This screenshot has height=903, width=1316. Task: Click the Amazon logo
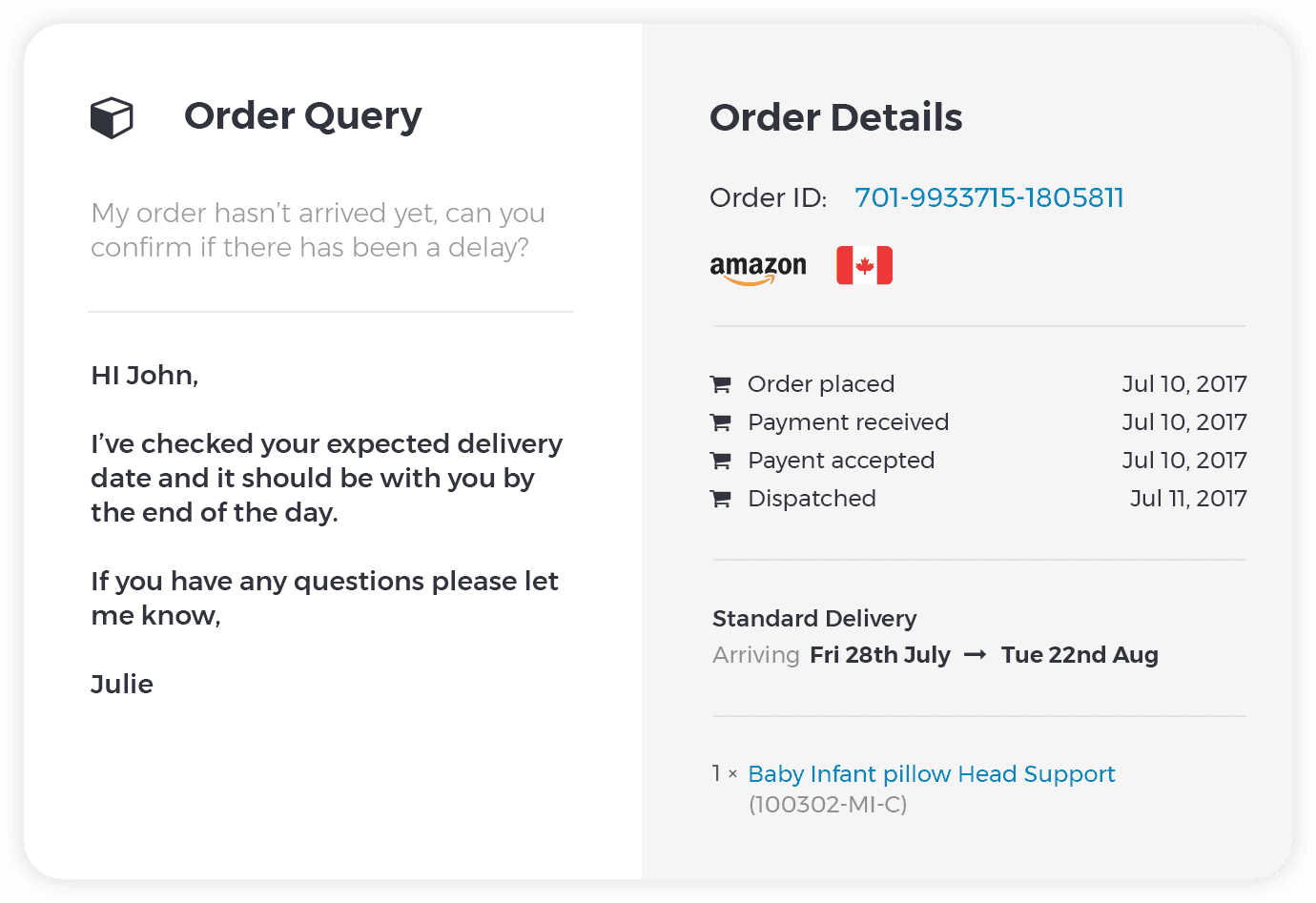(758, 269)
